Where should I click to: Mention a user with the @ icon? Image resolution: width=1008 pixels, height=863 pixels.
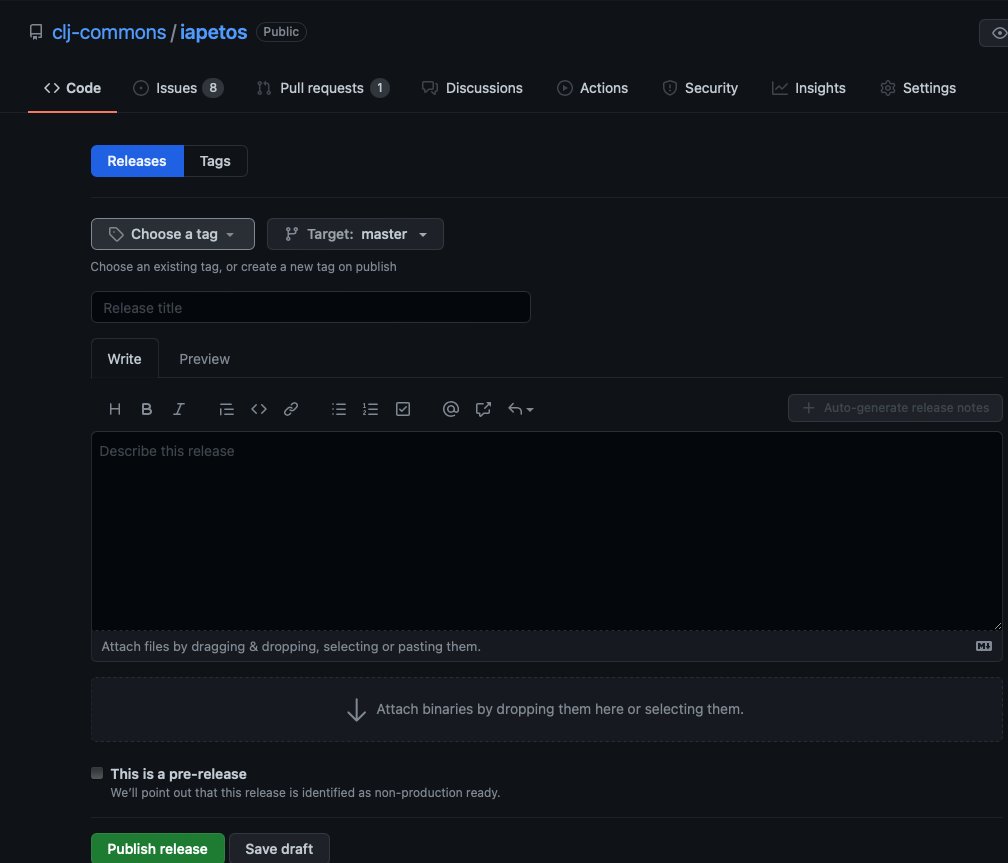point(451,409)
